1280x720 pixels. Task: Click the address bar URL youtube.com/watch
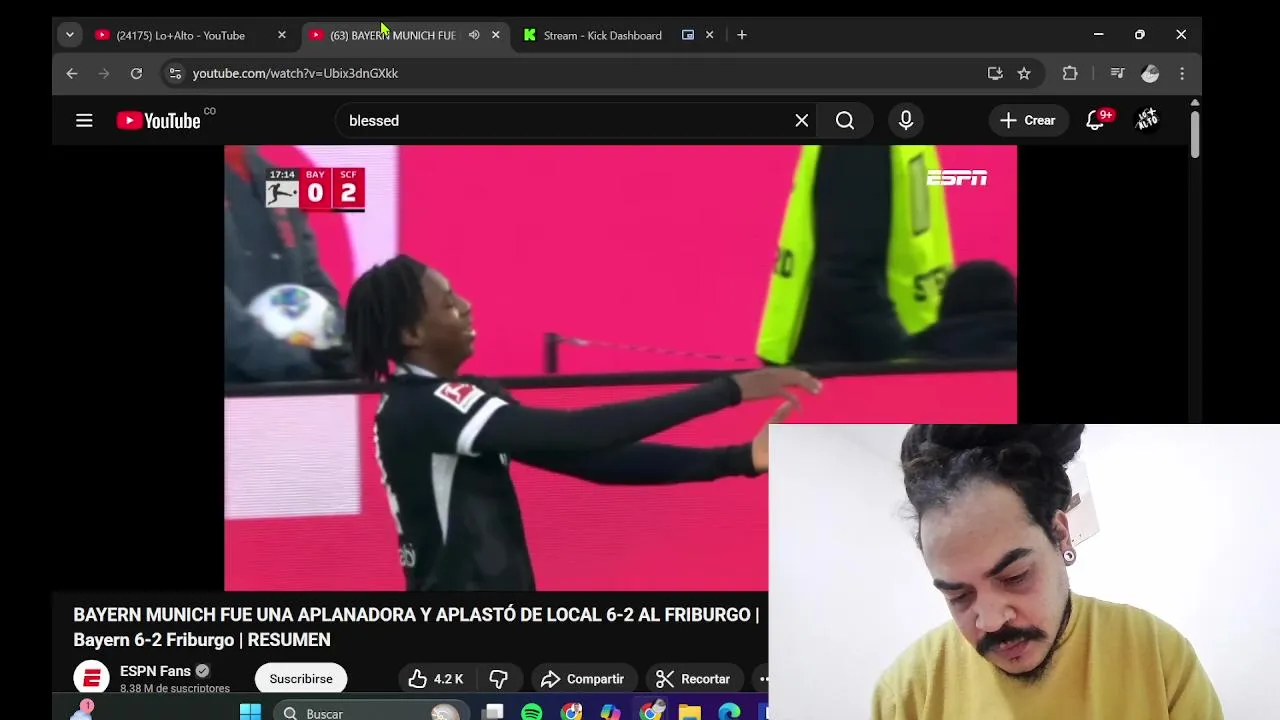(x=295, y=73)
